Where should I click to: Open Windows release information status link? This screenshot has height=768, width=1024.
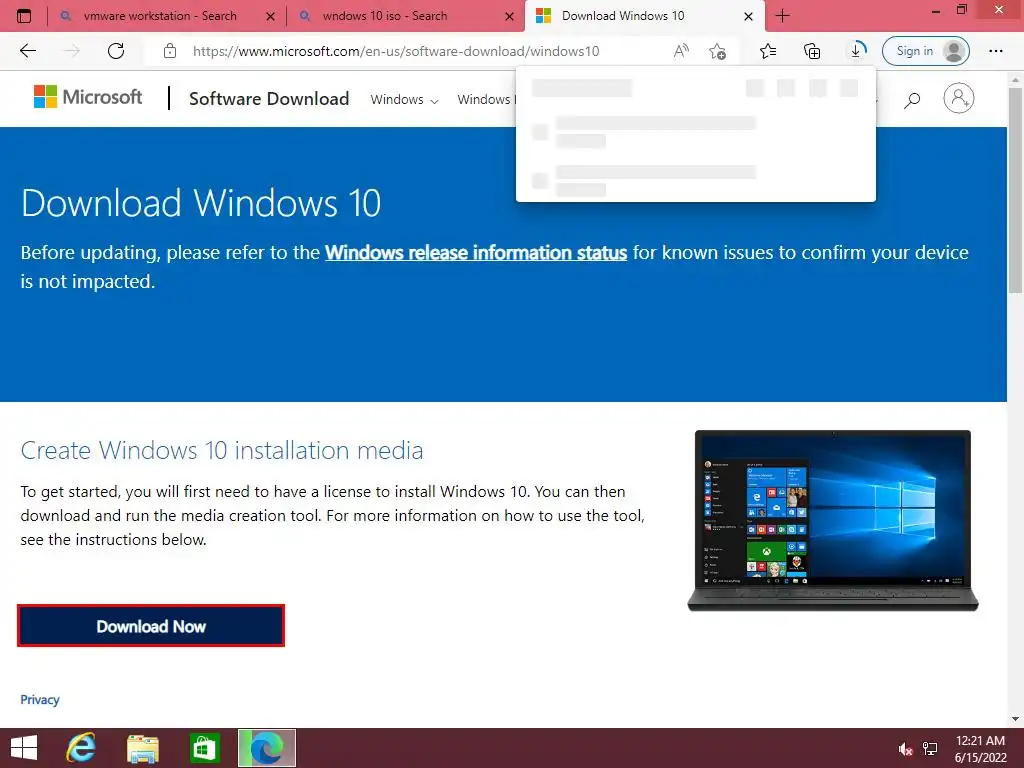(x=476, y=253)
